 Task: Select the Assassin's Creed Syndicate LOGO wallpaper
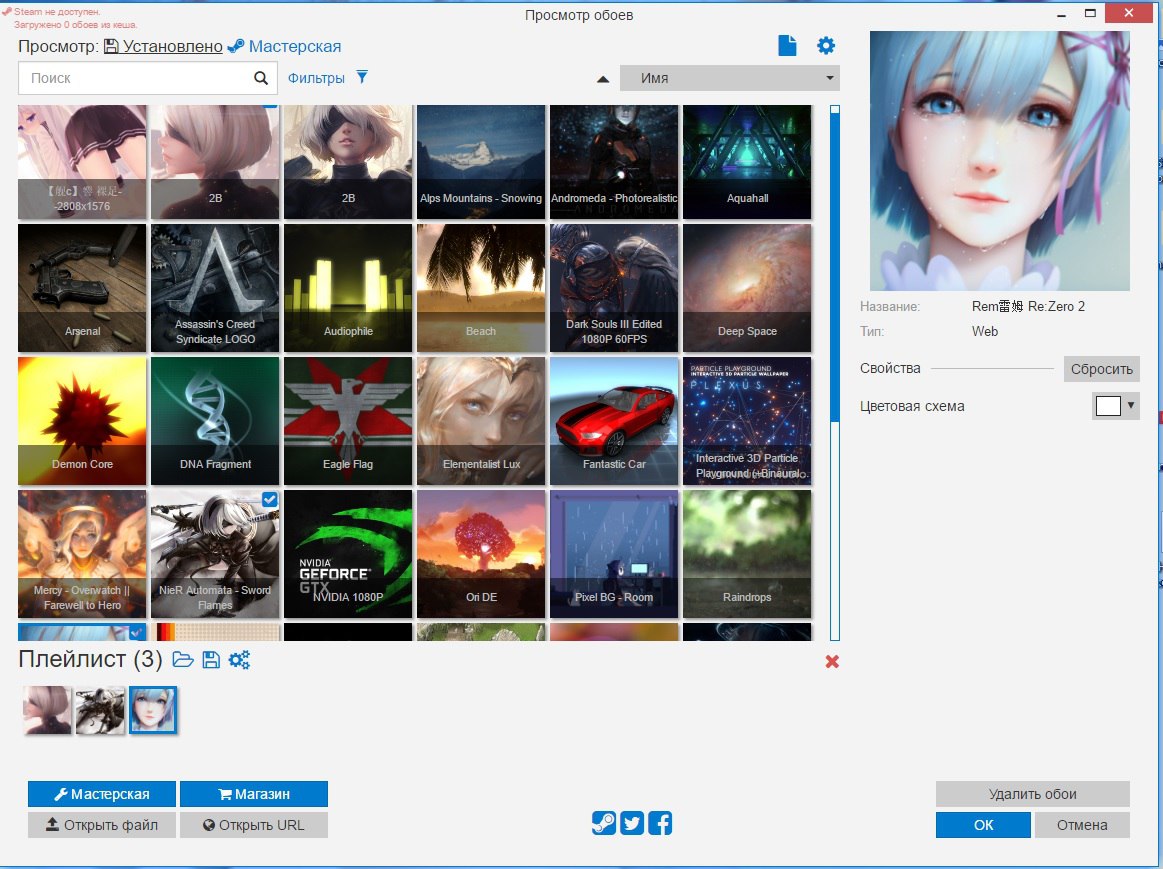pos(215,288)
